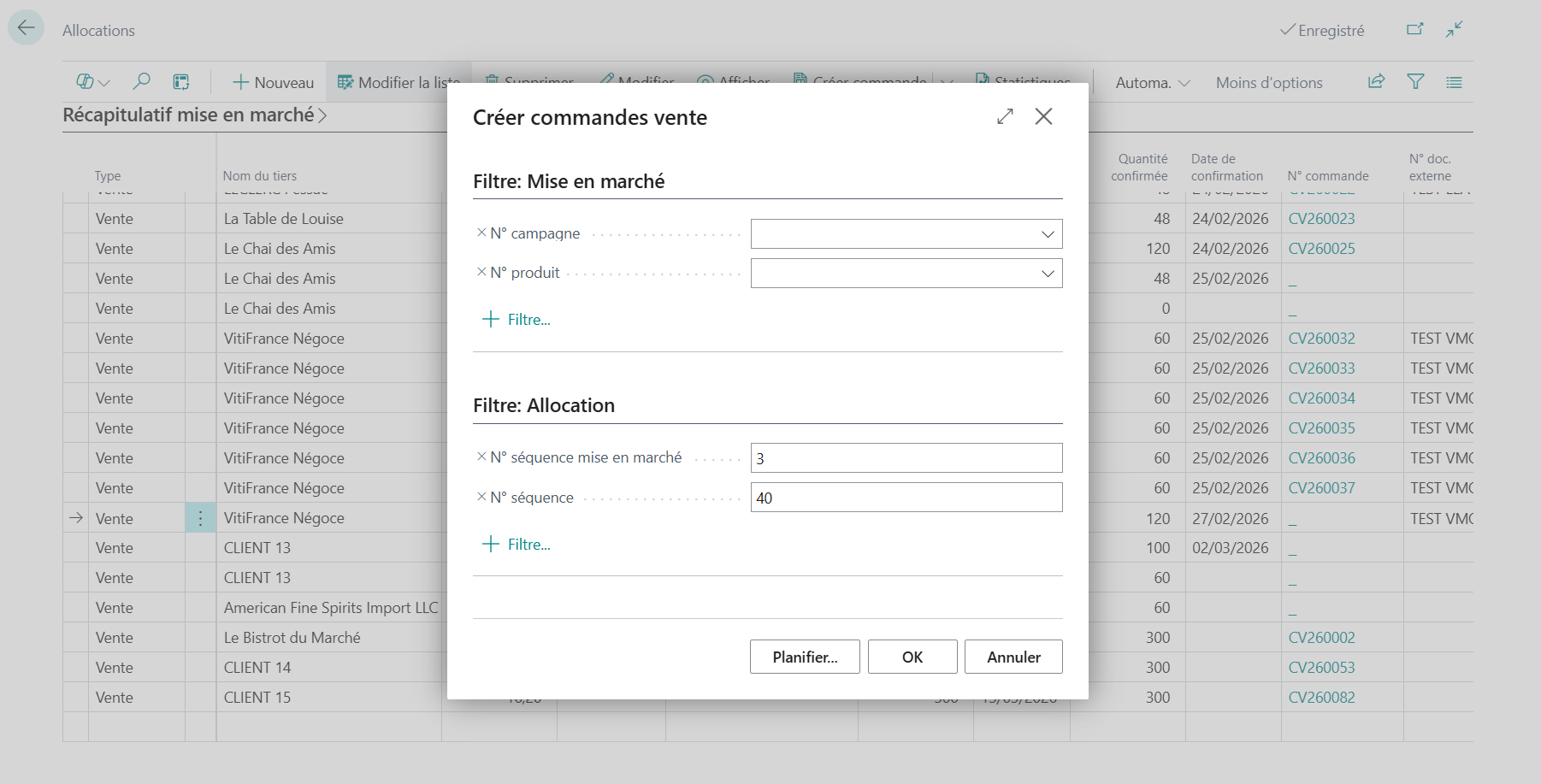Go back using the arrow icon
Image resolution: width=1541 pixels, height=784 pixels.
coord(26,28)
